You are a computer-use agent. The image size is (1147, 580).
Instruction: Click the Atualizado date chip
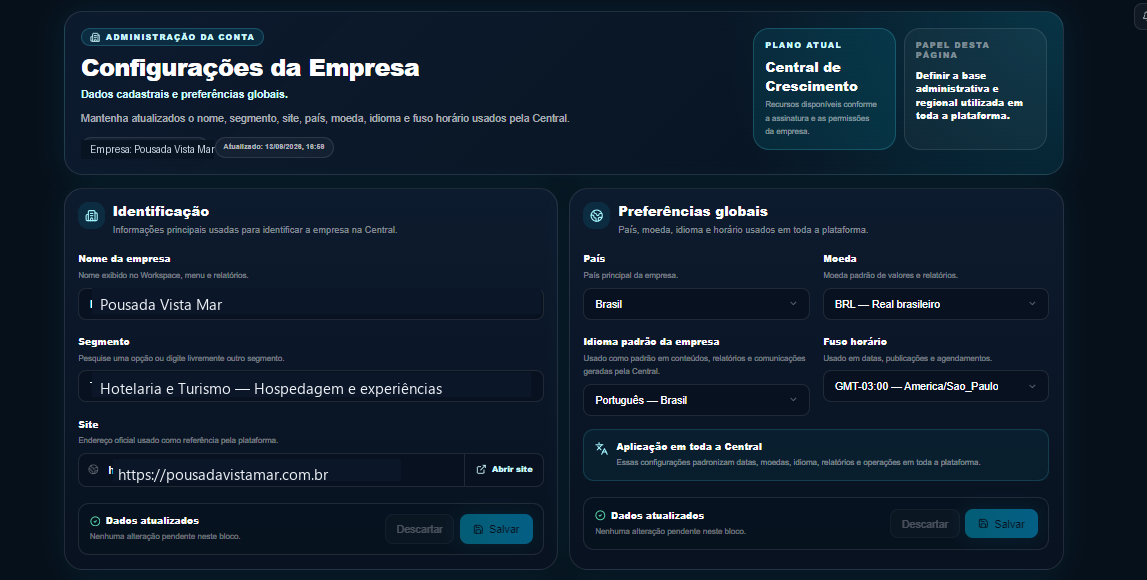(x=274, y=147)
